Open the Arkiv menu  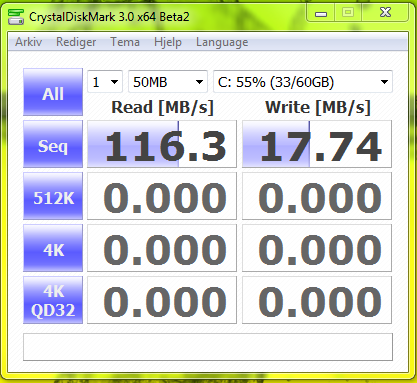click(x=29, y=42)
